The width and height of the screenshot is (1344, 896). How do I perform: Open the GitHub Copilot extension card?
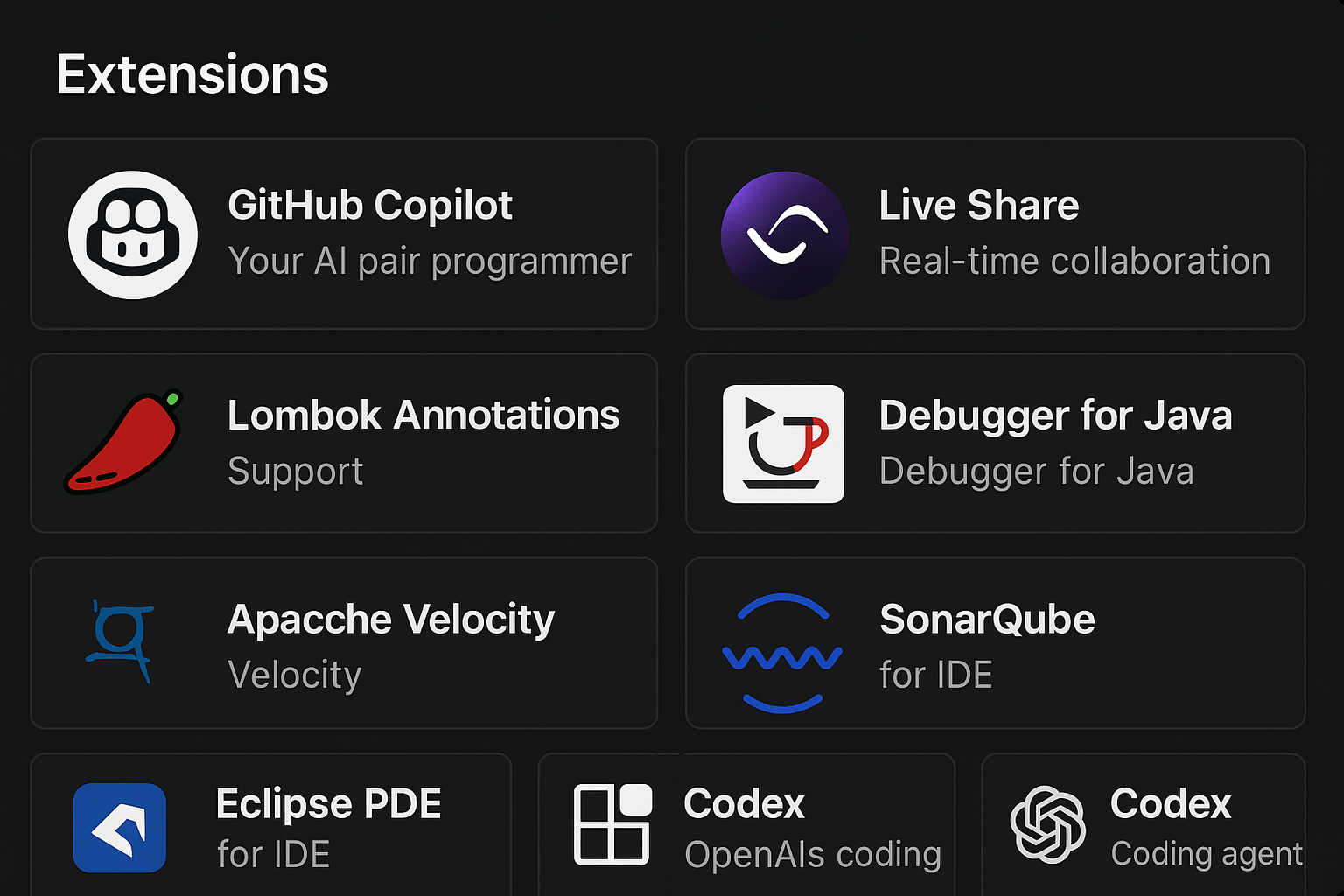coord(344,234)
